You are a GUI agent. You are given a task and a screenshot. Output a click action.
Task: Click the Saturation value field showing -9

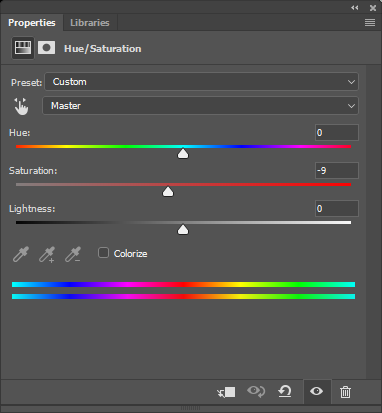click(x=337, y=171)
